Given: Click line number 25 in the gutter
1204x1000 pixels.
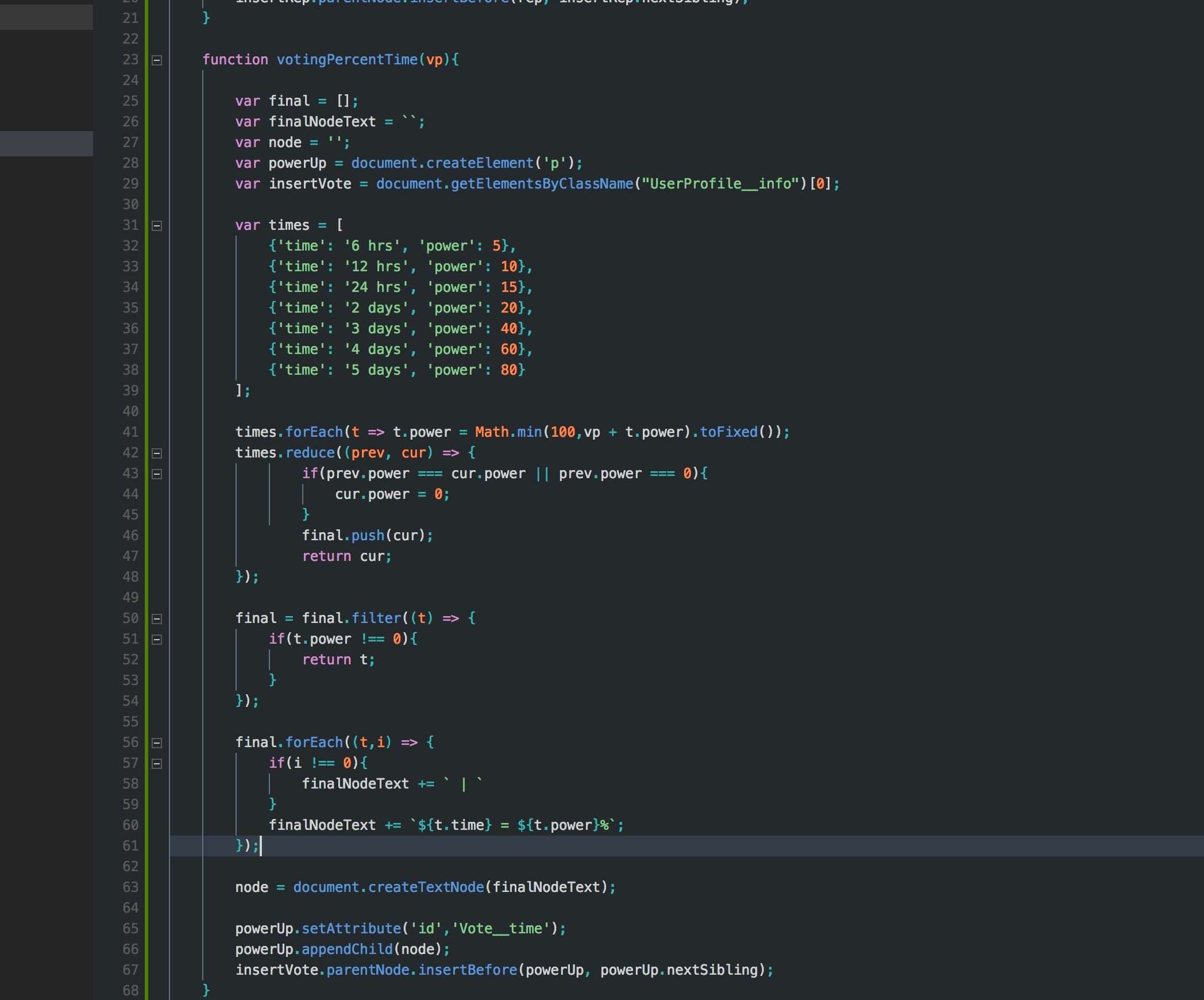Looking at the screenshot, I should pos(130,101).
